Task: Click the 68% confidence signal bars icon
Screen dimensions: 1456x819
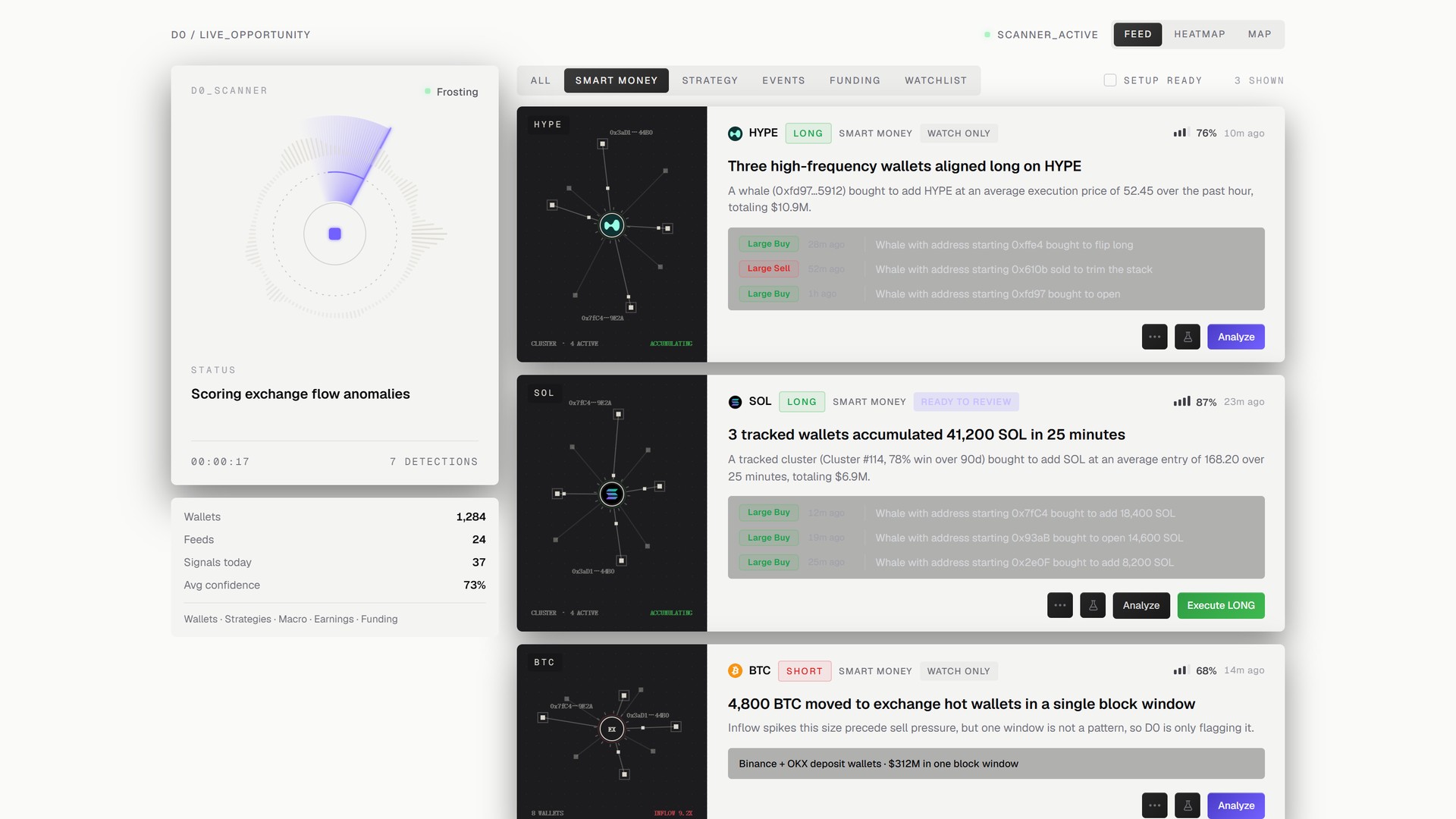Action: coord(1181,670)
